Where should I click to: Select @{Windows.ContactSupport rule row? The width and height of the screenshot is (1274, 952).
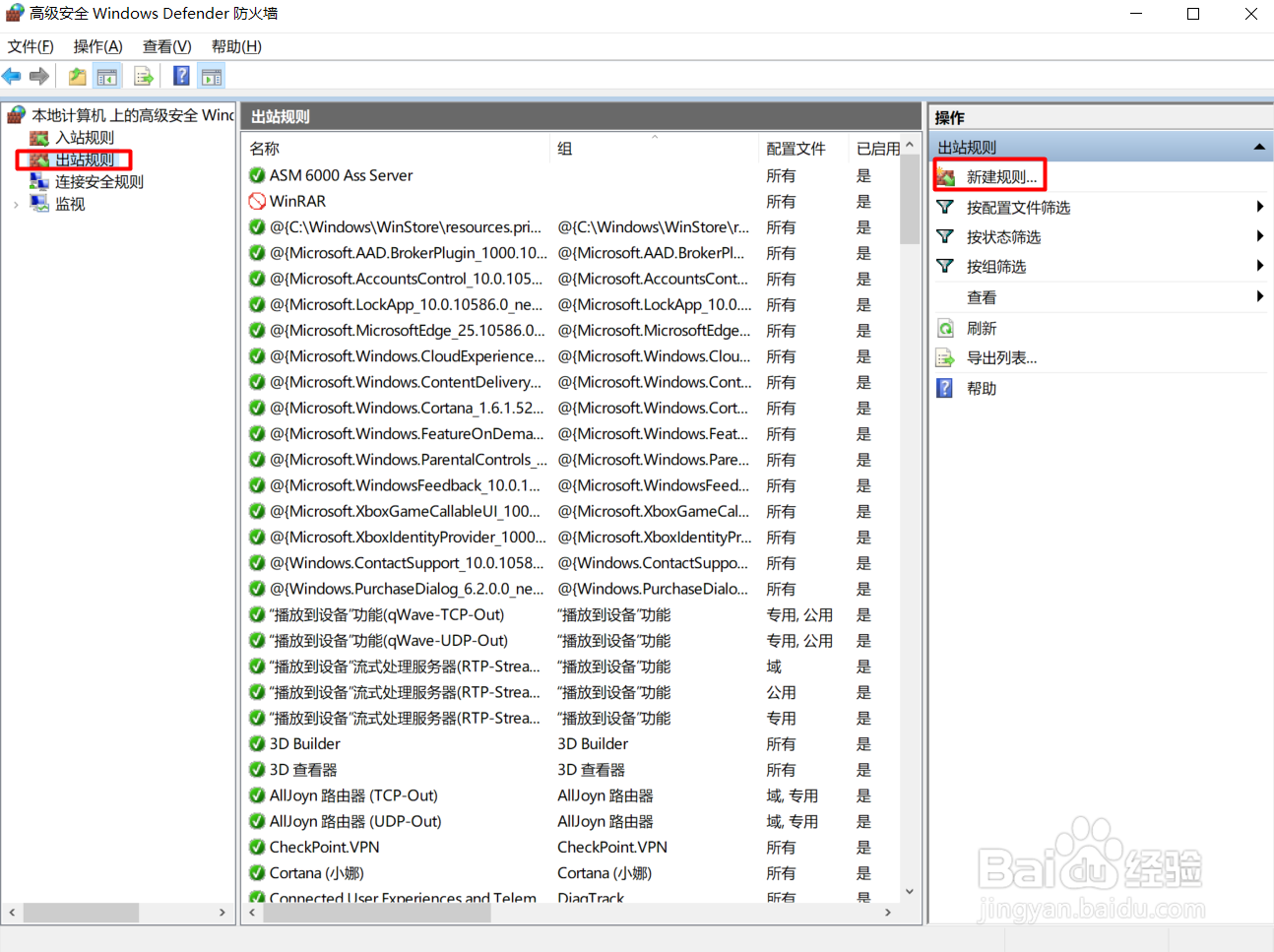(x=571, y=562)
